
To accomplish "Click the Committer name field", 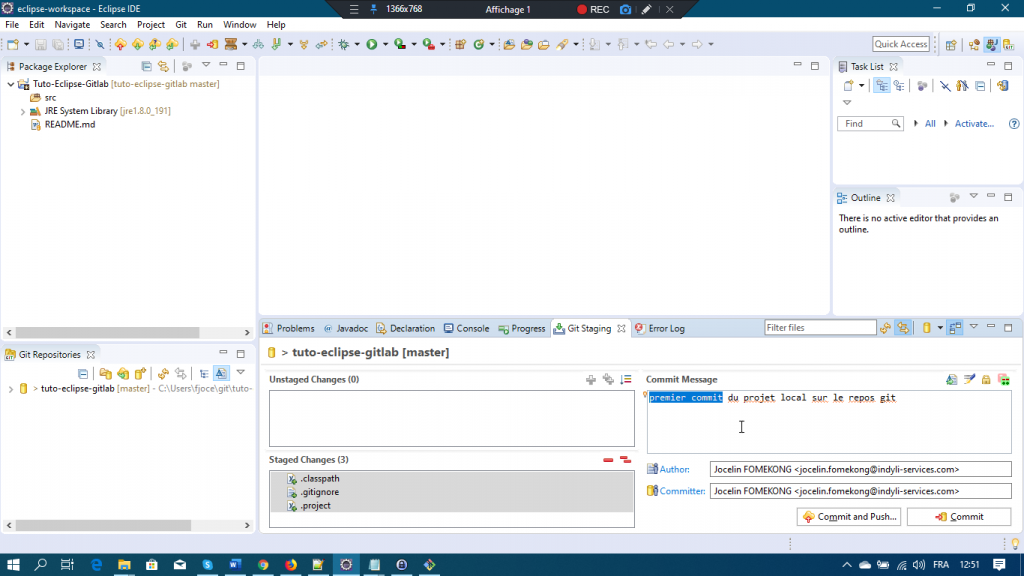I will click(x=860, y=491).
